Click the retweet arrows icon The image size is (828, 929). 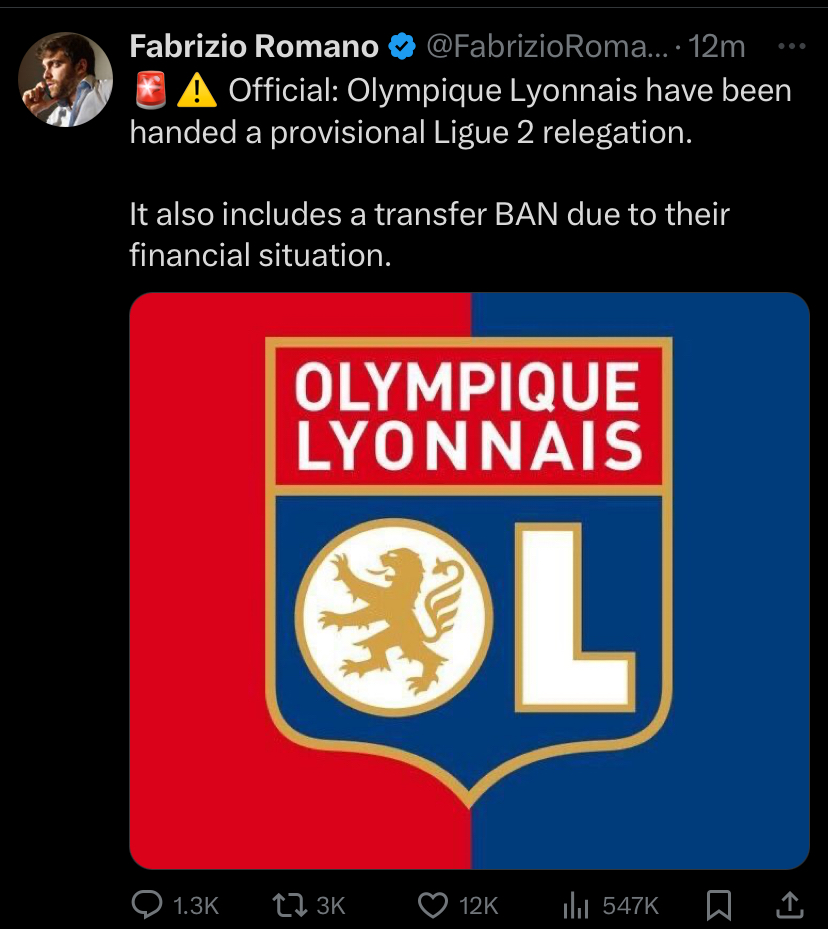[290, 905]
